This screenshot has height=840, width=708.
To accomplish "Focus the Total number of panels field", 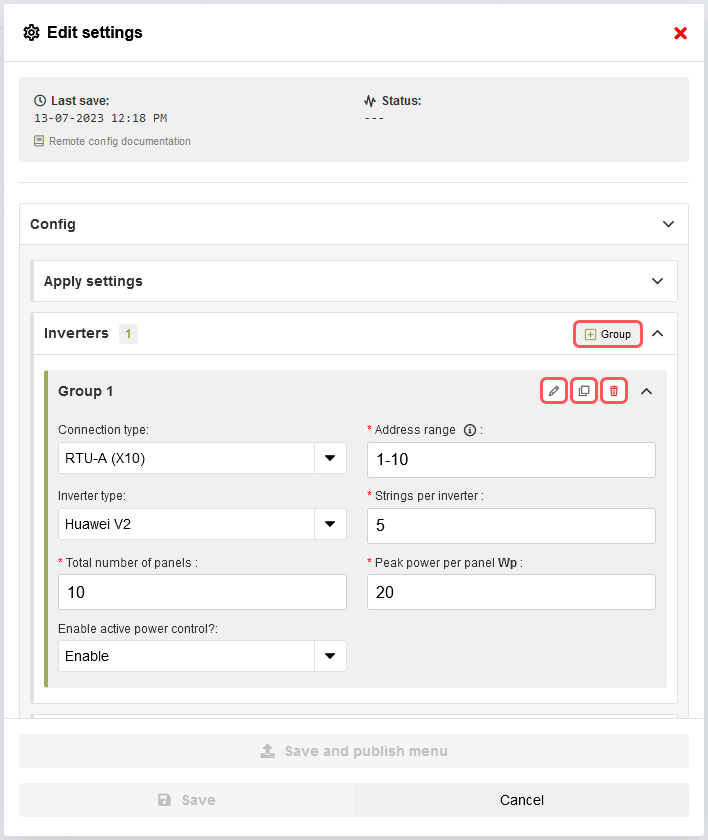I will 202,592.
